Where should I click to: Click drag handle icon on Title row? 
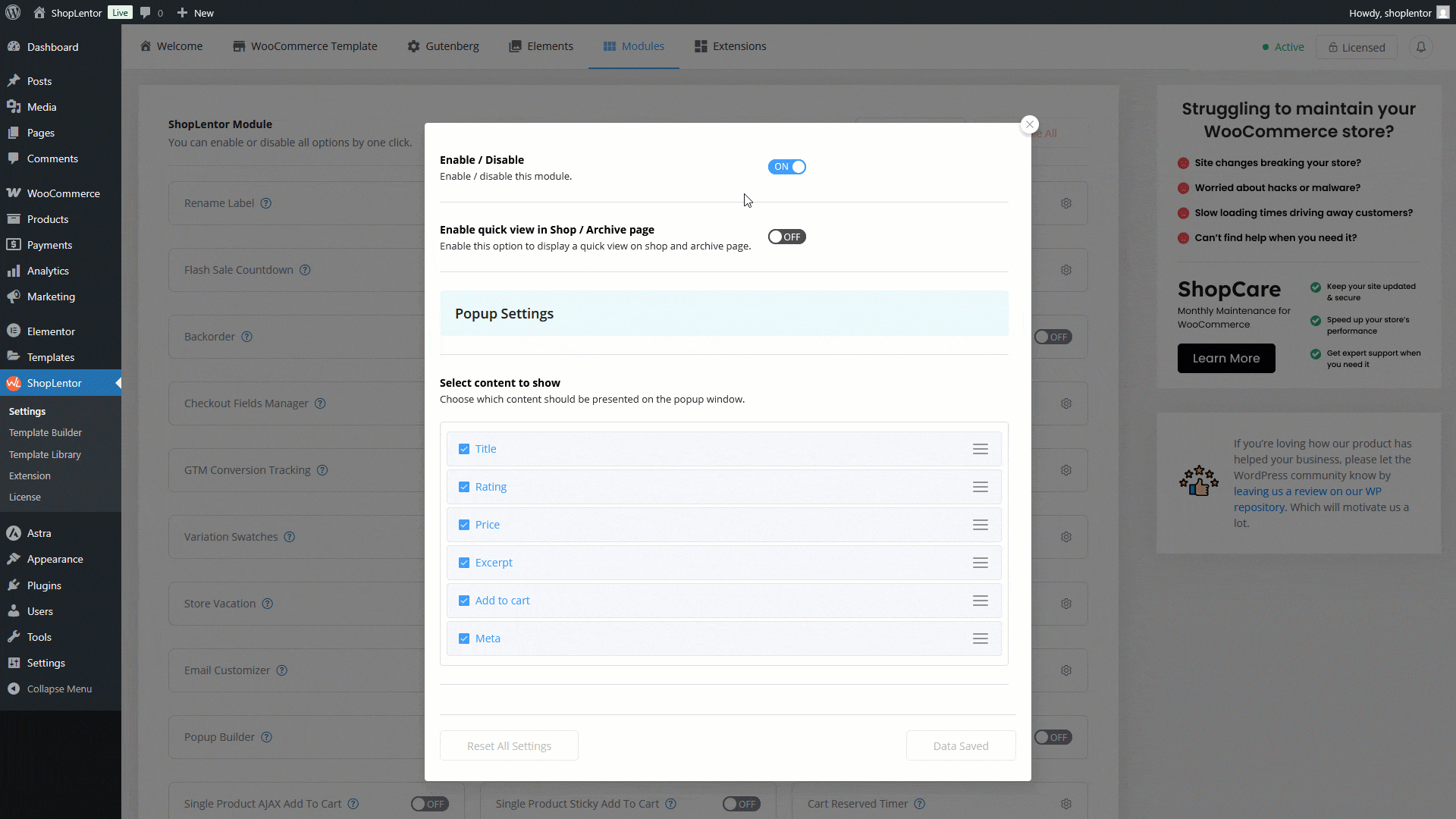click(980, 449)
